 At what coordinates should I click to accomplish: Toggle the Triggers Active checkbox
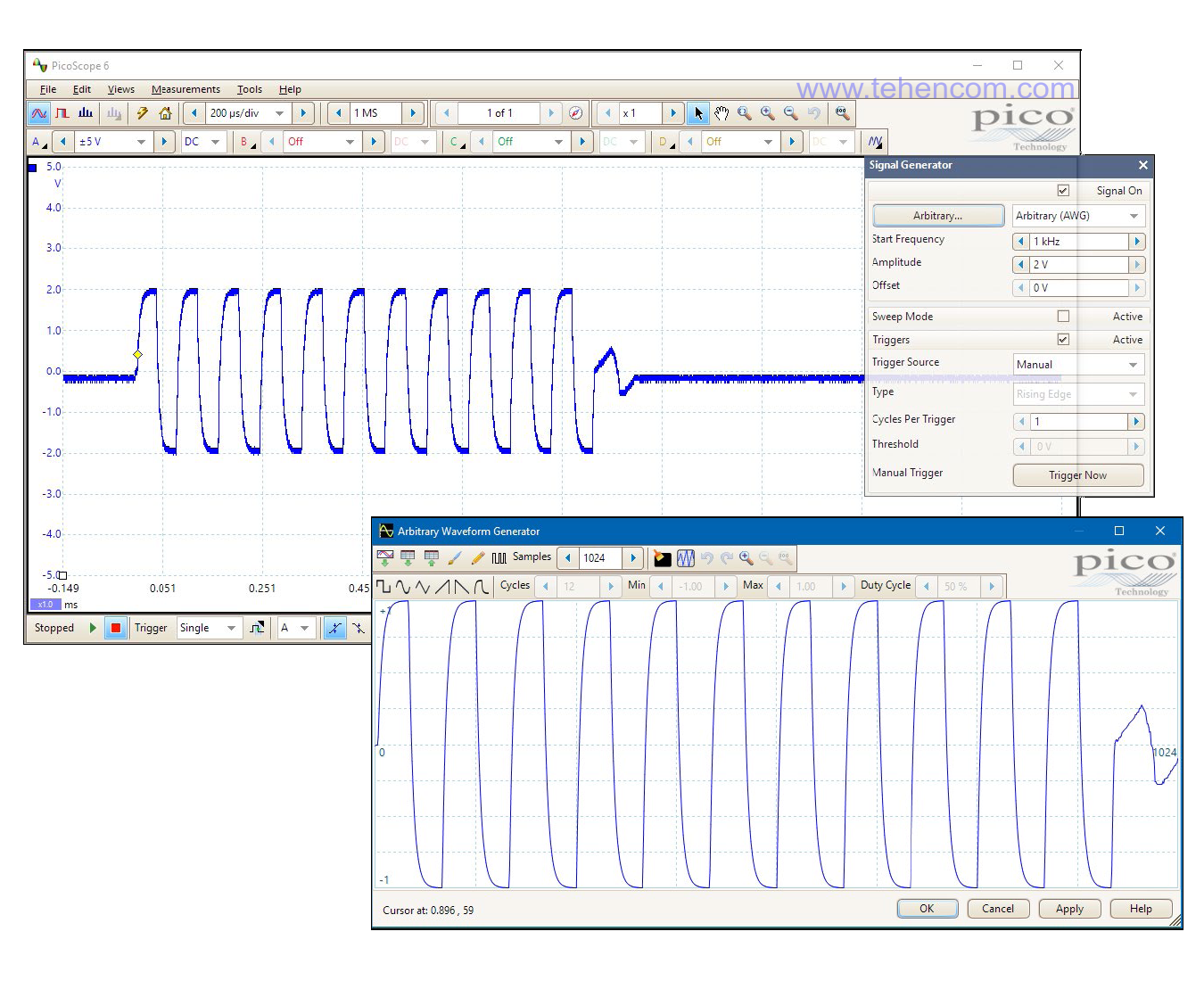coord(1063,340)
